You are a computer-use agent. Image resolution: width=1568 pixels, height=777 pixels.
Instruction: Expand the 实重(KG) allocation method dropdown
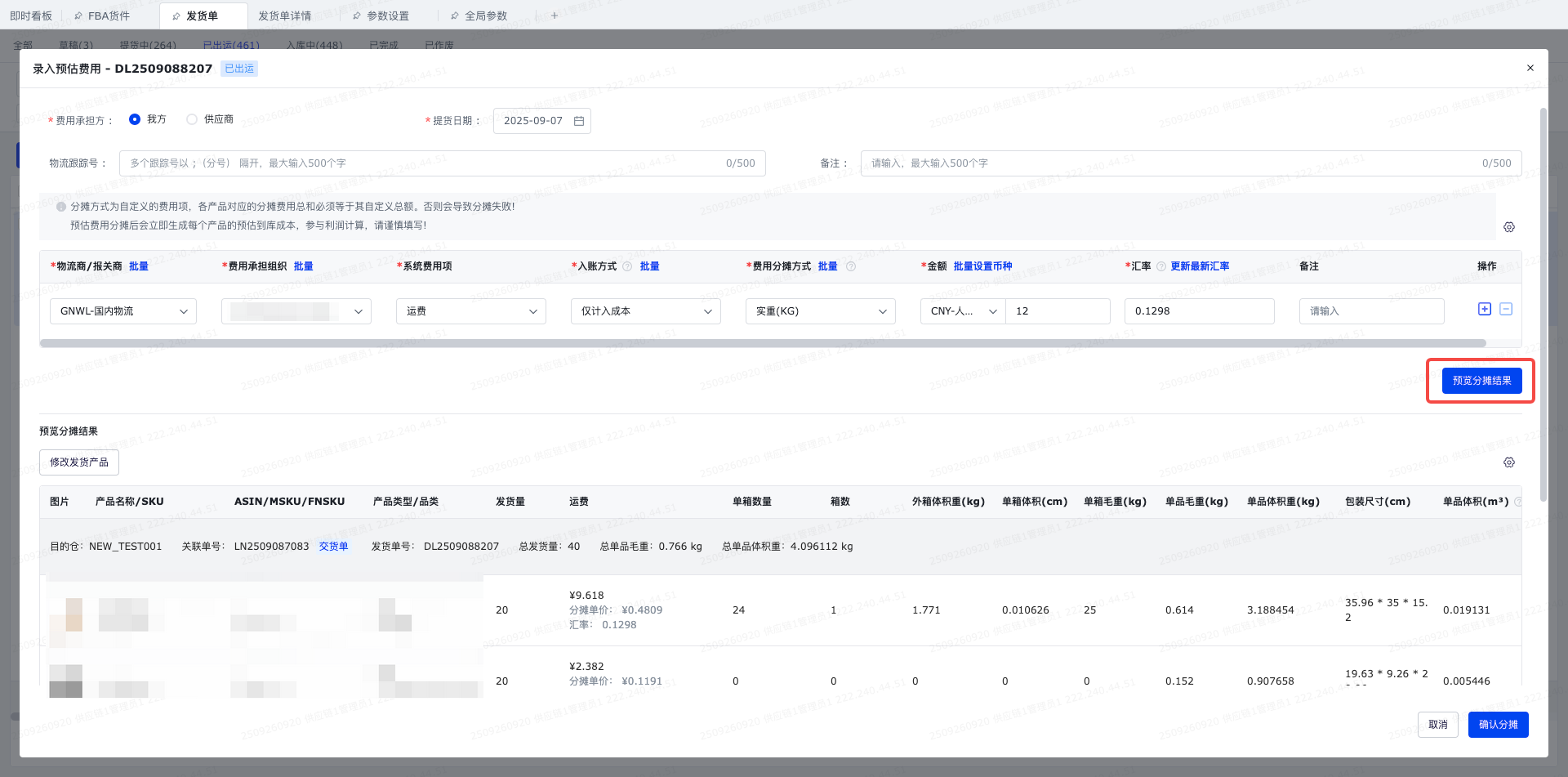pyautogui.click(x=820, y=311)
